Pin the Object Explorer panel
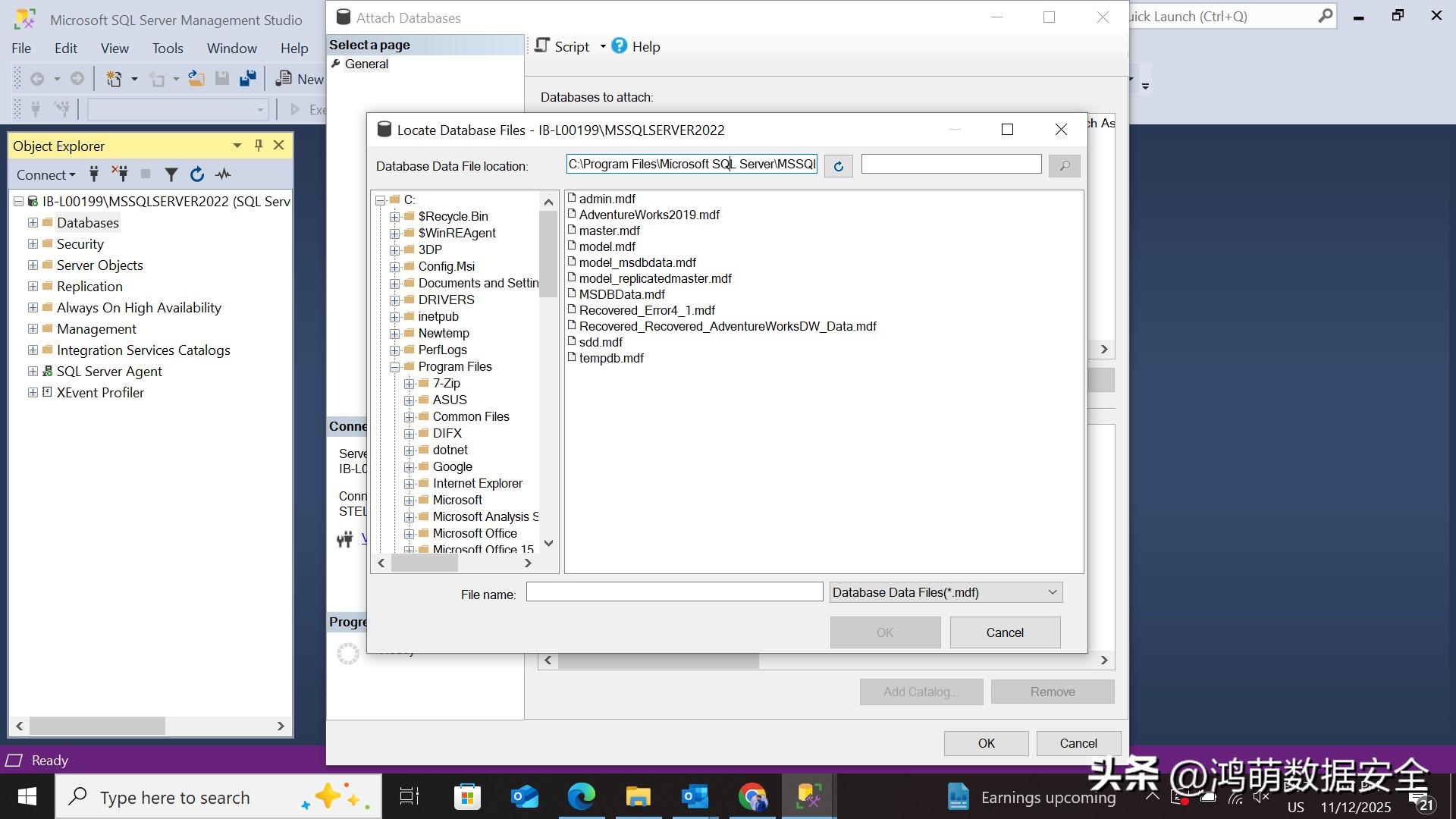The image size is (1456, 819). [x=259, y=146]
